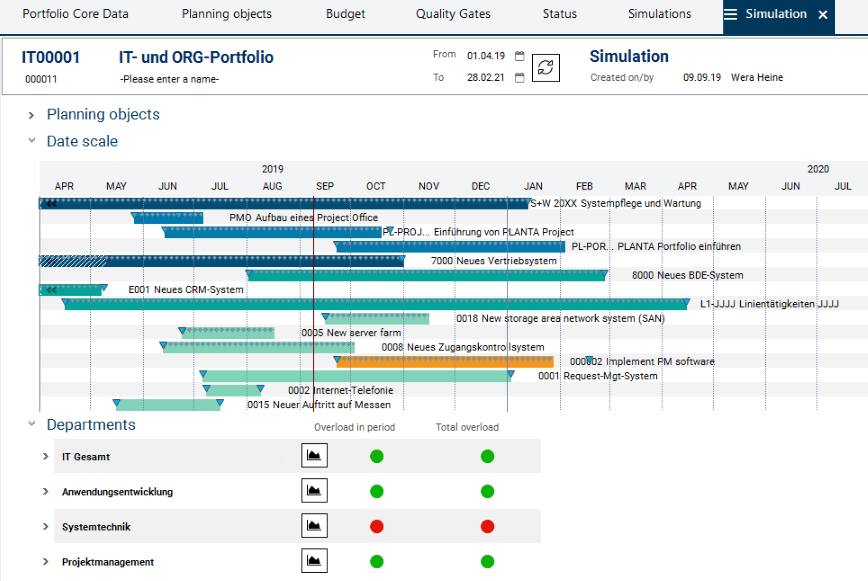868x581 pixels.
Task: Select the orange Implement PM software bar
Action: (444, 362)
